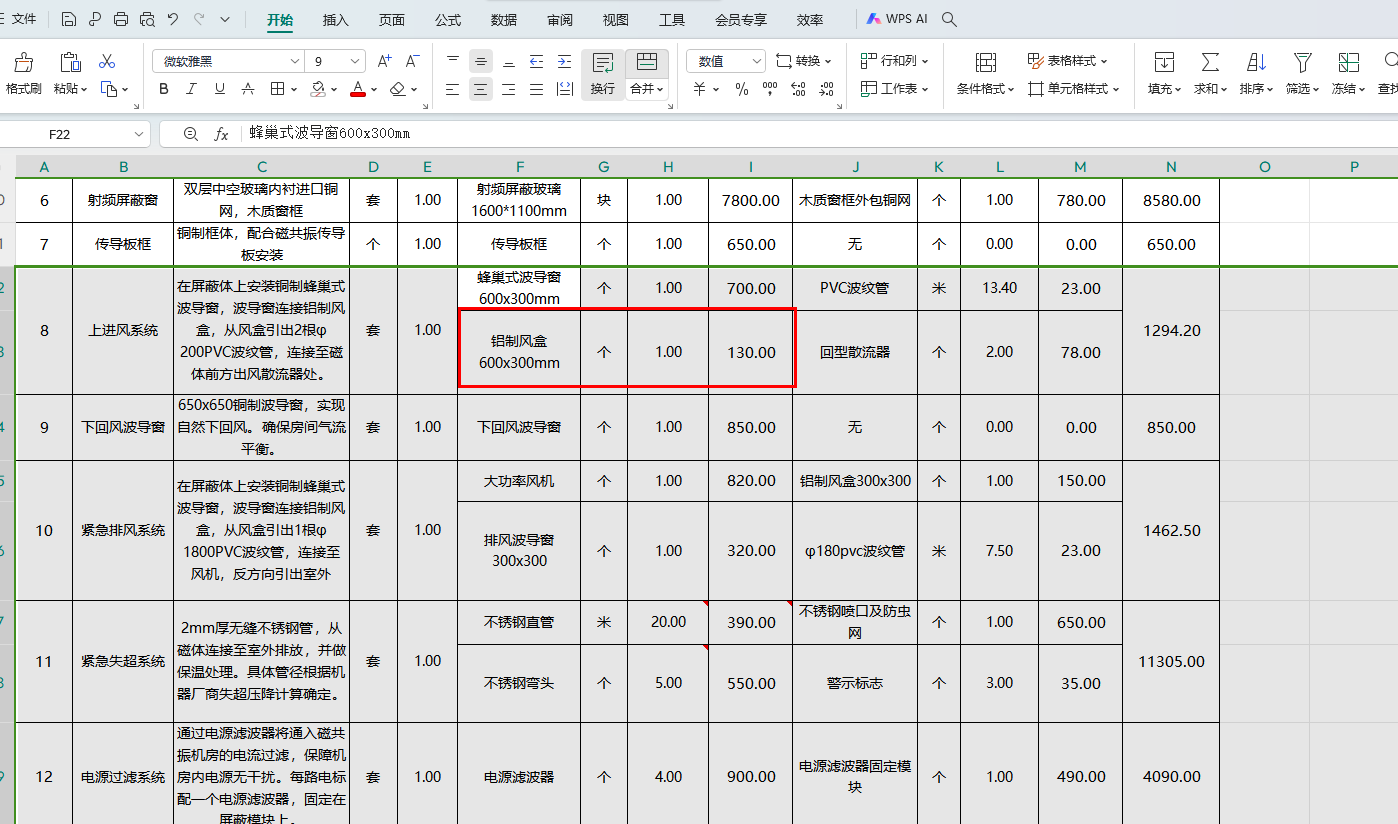
Task: Click the Cut scissors icon
Action: tap(108, 61)
